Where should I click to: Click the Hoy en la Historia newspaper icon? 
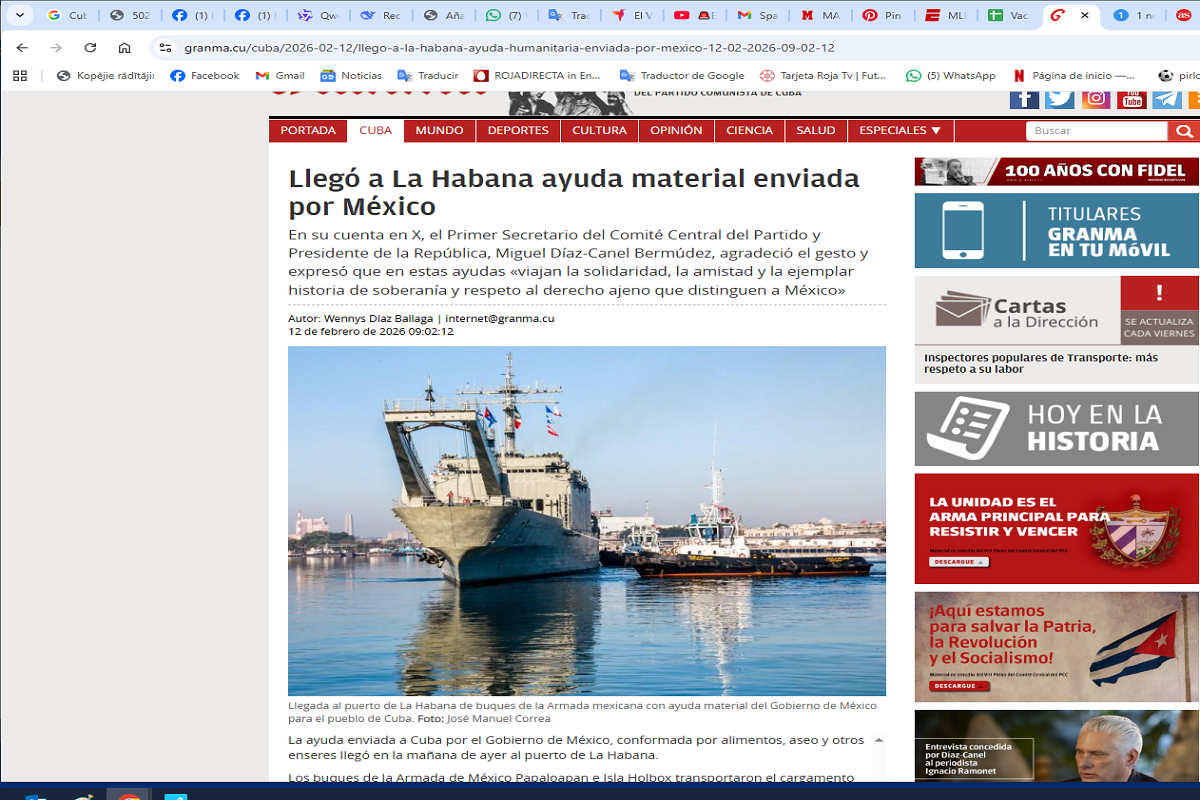pyautogui.click(x=968, y=428)
